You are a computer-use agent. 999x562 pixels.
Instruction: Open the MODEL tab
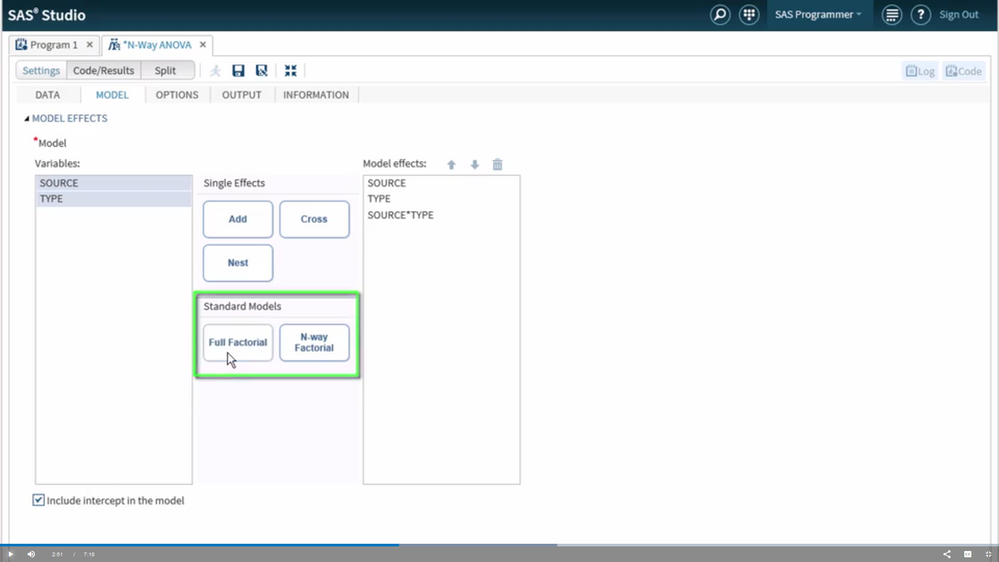(112, 95)
